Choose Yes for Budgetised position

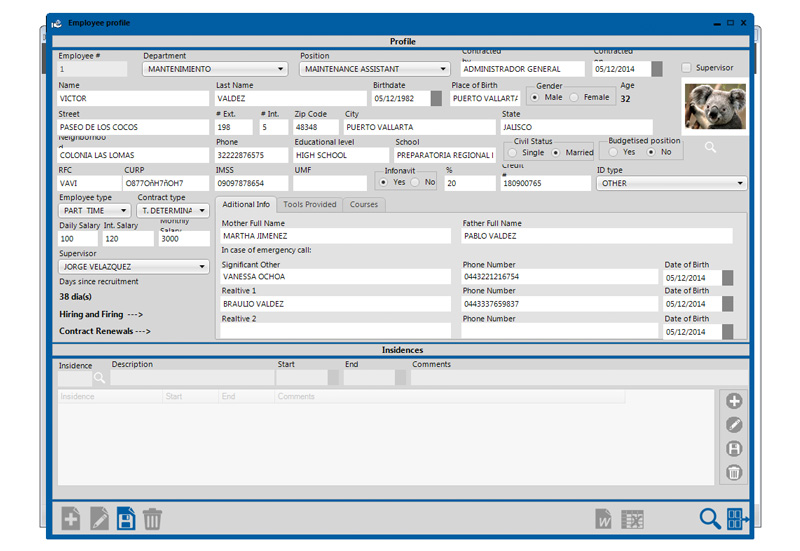coord(614,153)
